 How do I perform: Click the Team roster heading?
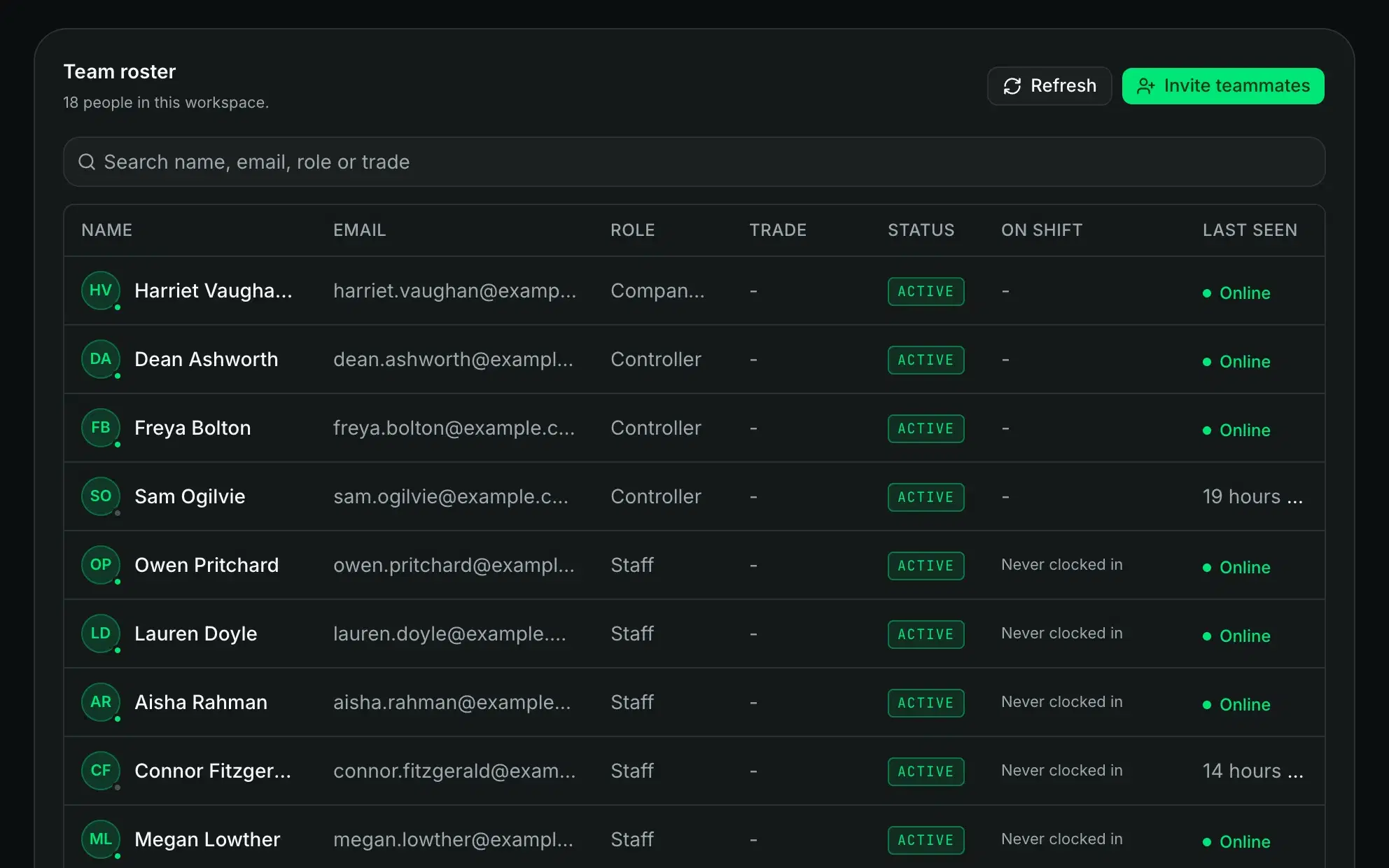tap(120, 71)
